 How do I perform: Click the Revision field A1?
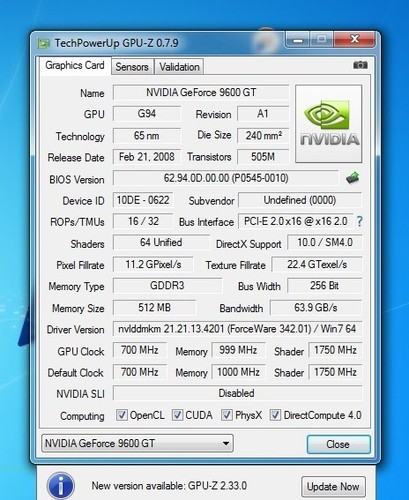pyautogui.click(x=263, y=114)
